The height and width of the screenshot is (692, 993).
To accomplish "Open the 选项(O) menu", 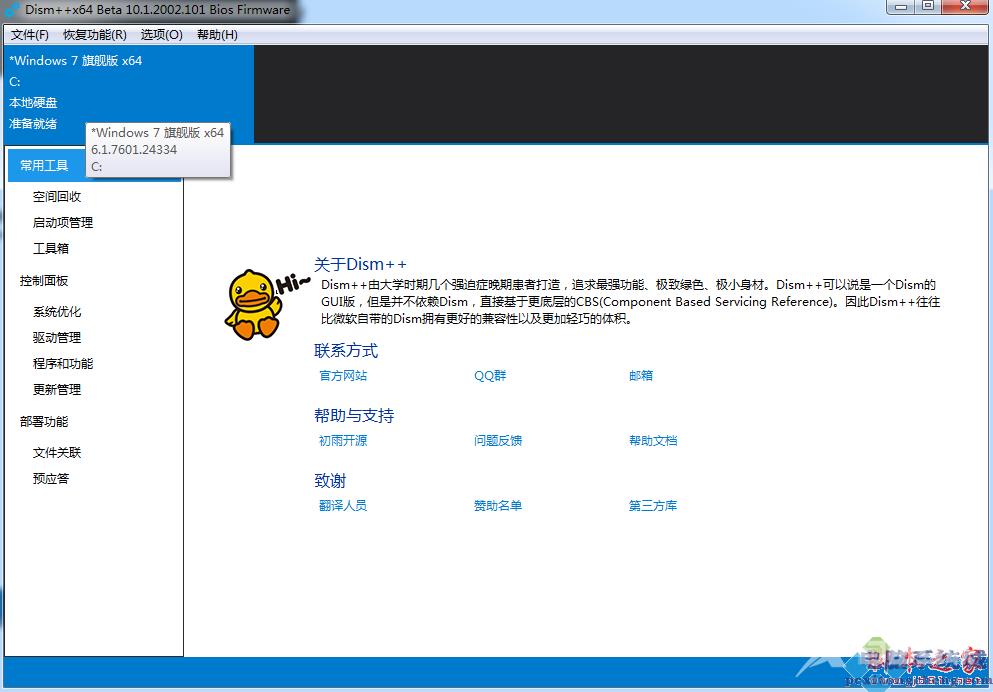I will click(160, 34).
